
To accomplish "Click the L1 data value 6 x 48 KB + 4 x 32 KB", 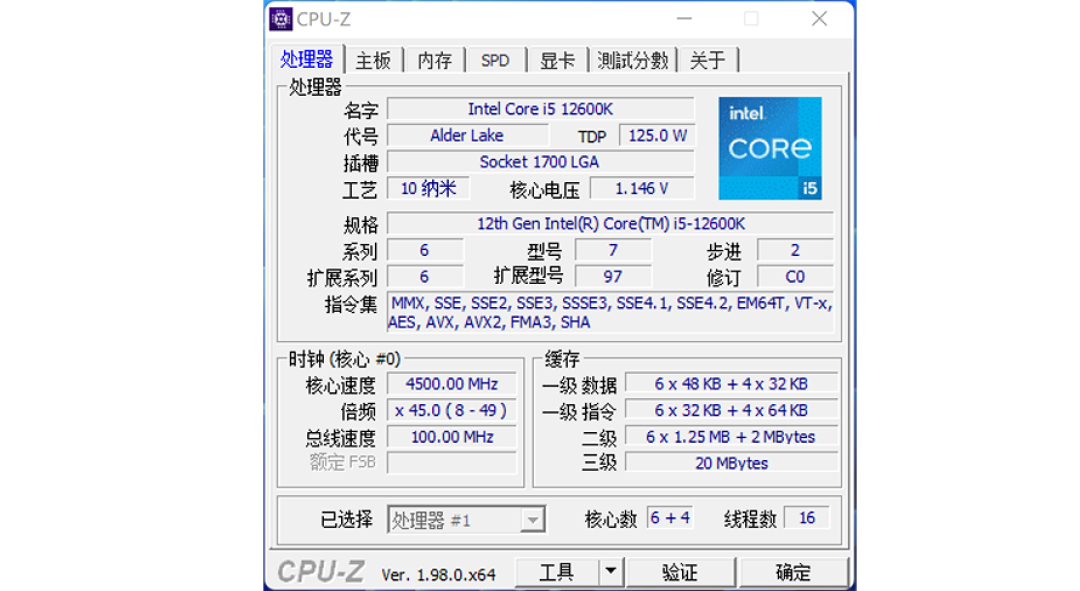I will (731, 384).
